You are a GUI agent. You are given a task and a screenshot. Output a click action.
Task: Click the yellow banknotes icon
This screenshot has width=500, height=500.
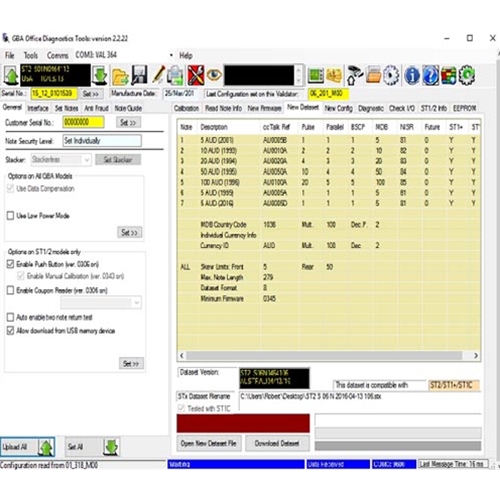334,75
